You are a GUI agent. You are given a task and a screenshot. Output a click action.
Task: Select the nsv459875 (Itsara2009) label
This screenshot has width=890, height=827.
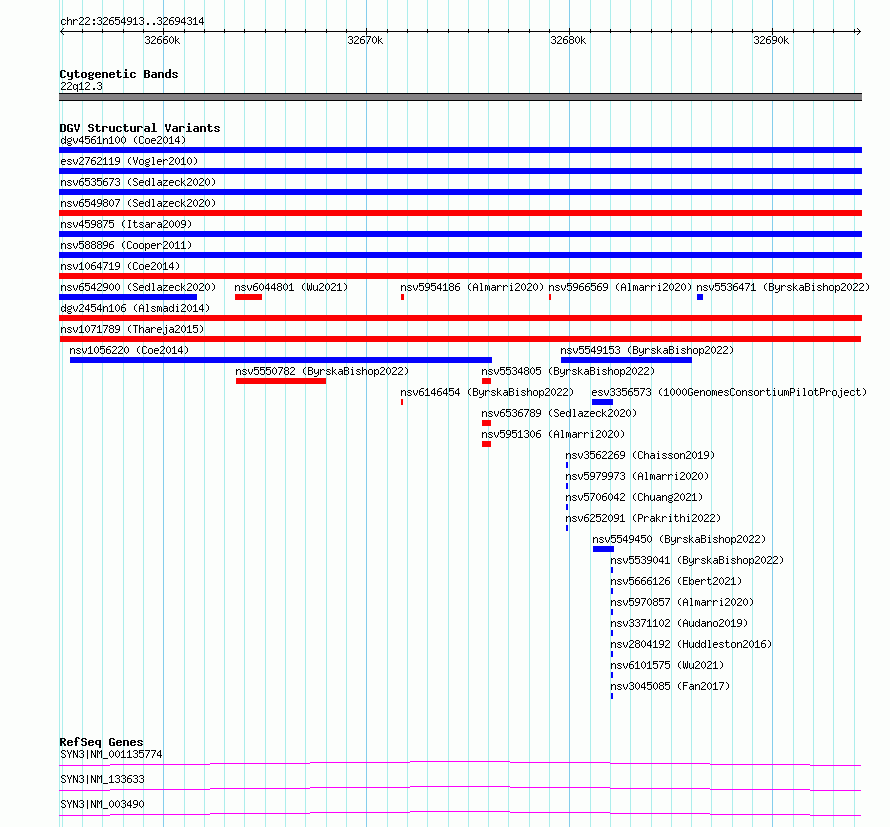coord(126,224)
